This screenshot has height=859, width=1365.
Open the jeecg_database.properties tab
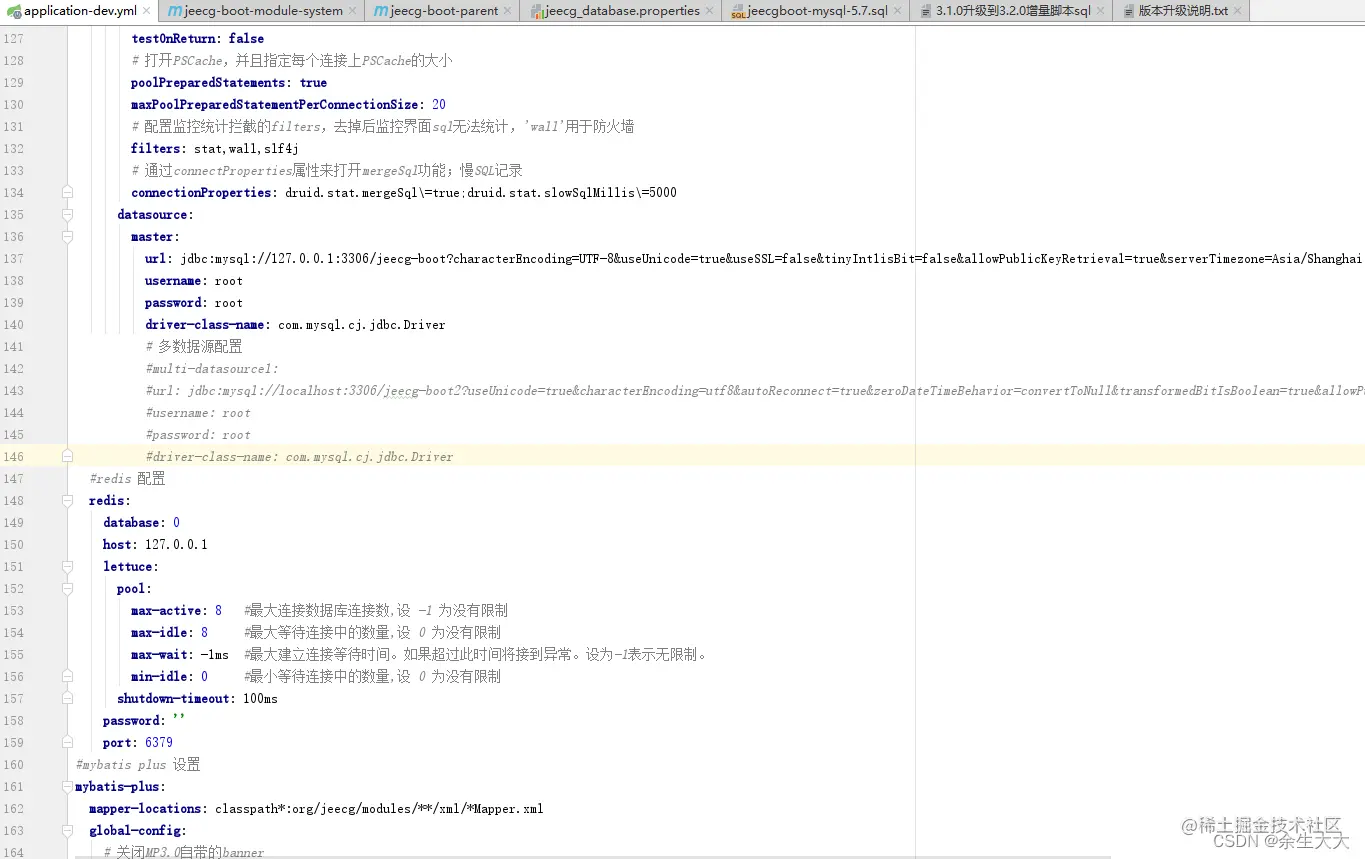621,11
